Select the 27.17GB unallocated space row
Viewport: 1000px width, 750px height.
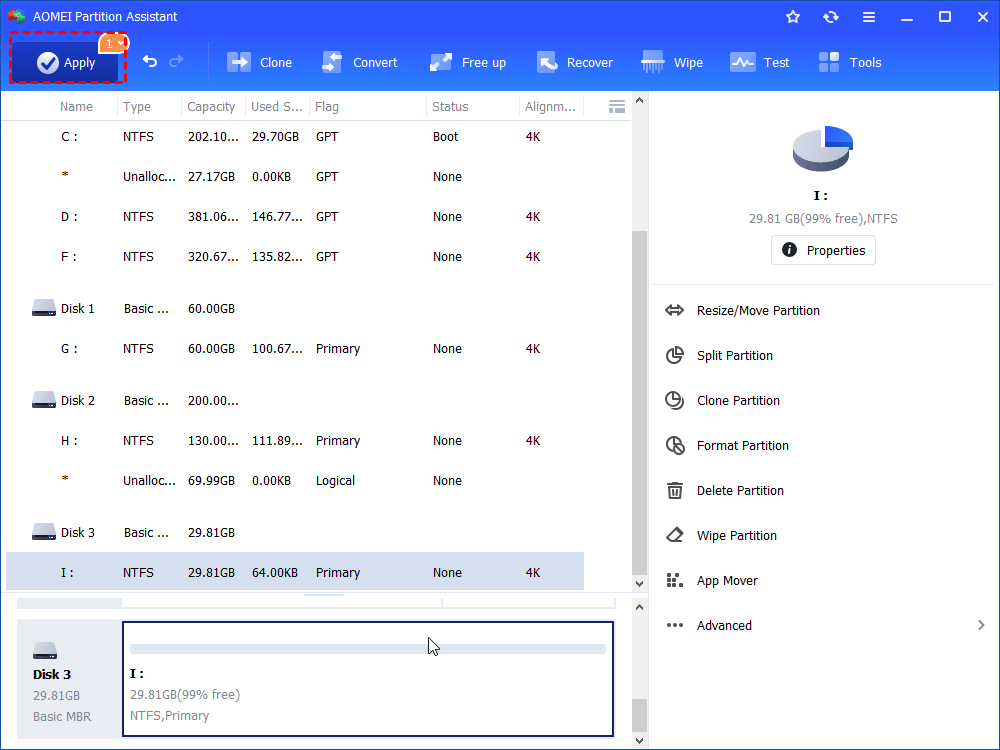click(295, 177)
